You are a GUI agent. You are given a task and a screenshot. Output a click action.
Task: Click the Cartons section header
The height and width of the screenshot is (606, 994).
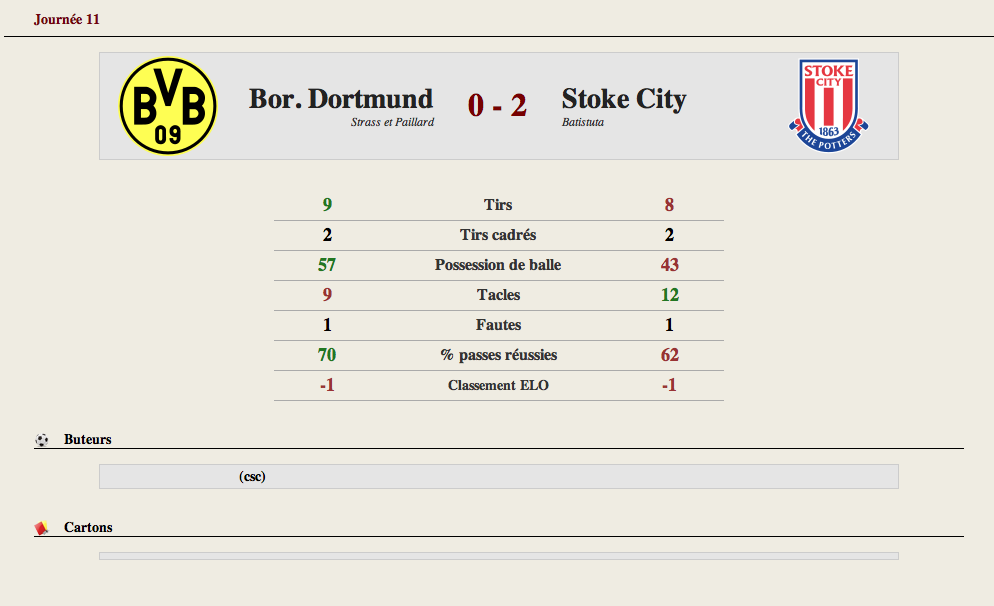(x=88, y=527)
